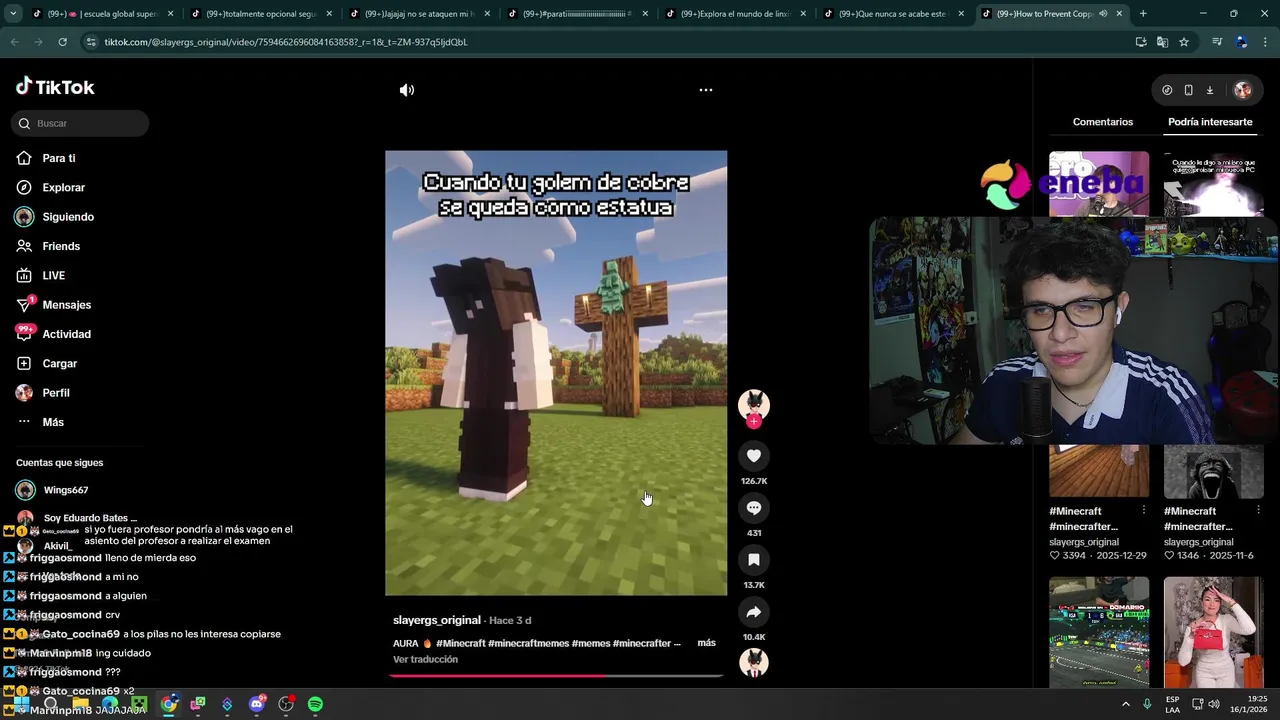Image resolution: width=1280 pixels, height=720 pixels.
Task: Open the woman with red bag thumbnail
Action: point(1213,632)
